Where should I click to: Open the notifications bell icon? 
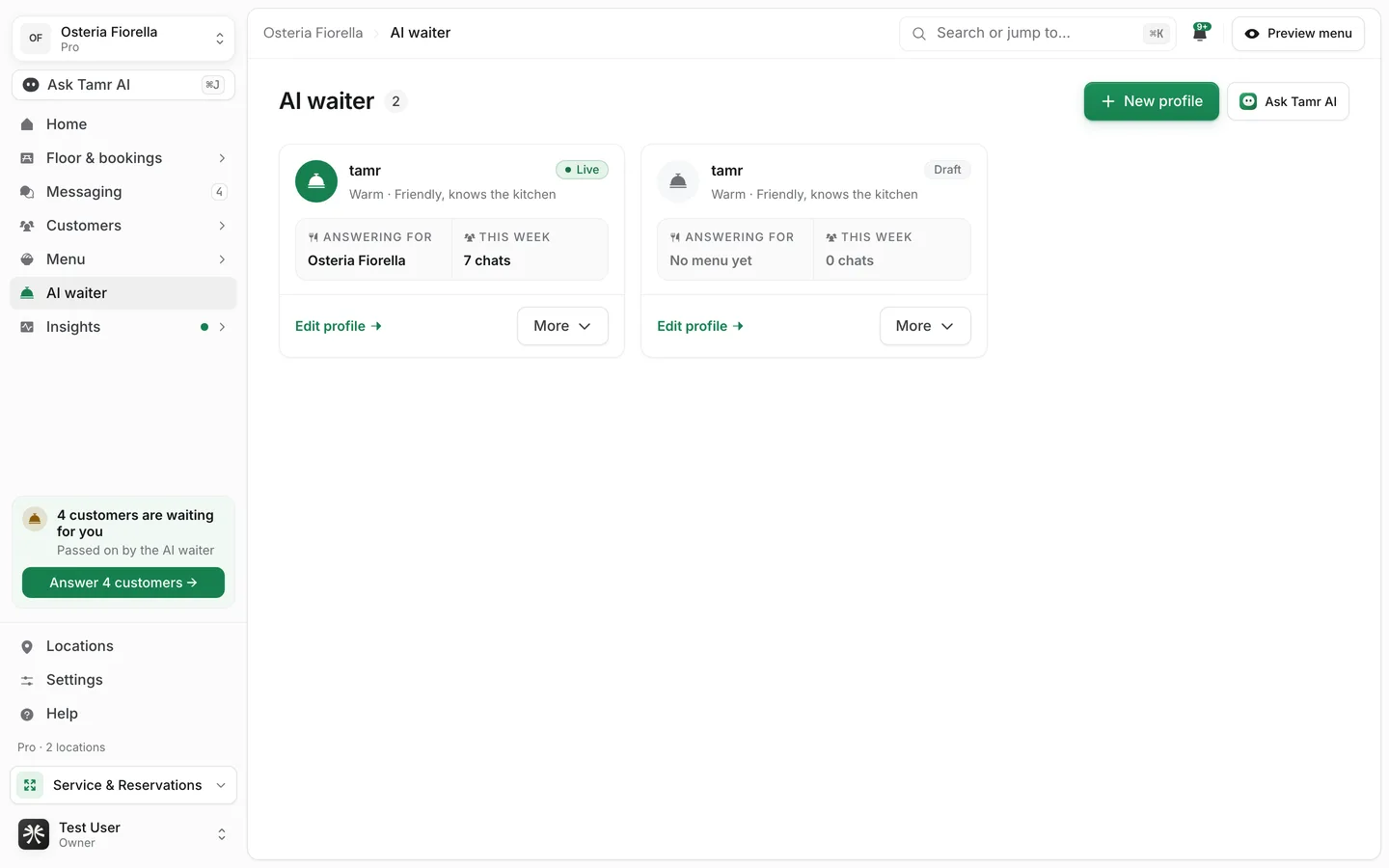[1200, 33]
